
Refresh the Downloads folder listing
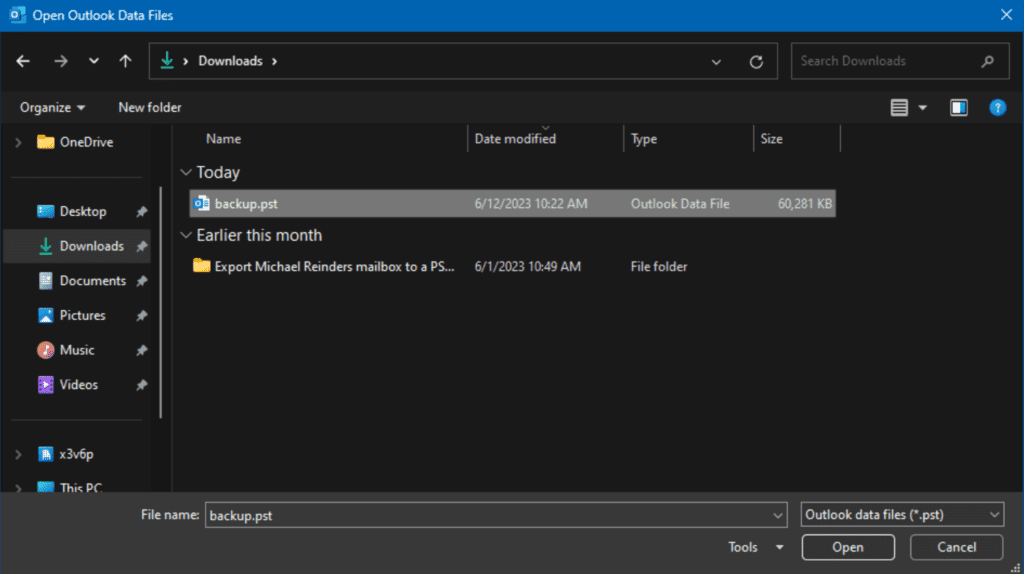756,62
